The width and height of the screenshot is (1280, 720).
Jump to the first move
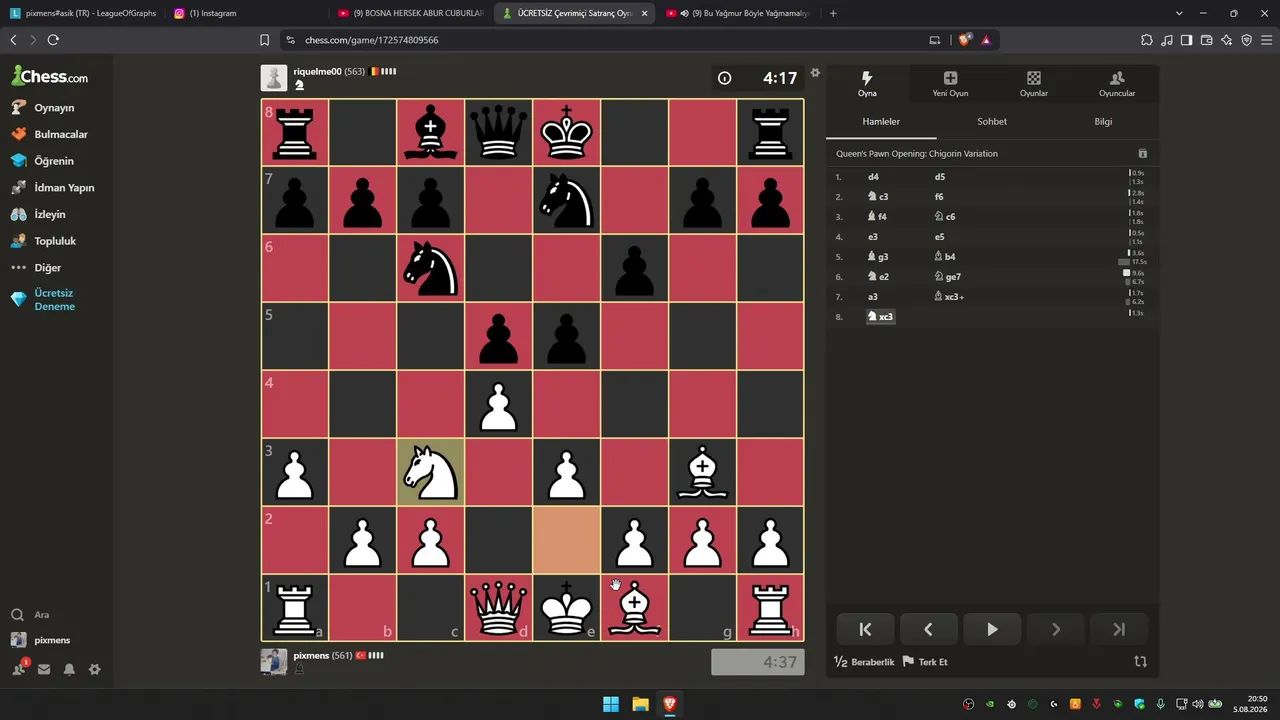(x=865, y=629)
